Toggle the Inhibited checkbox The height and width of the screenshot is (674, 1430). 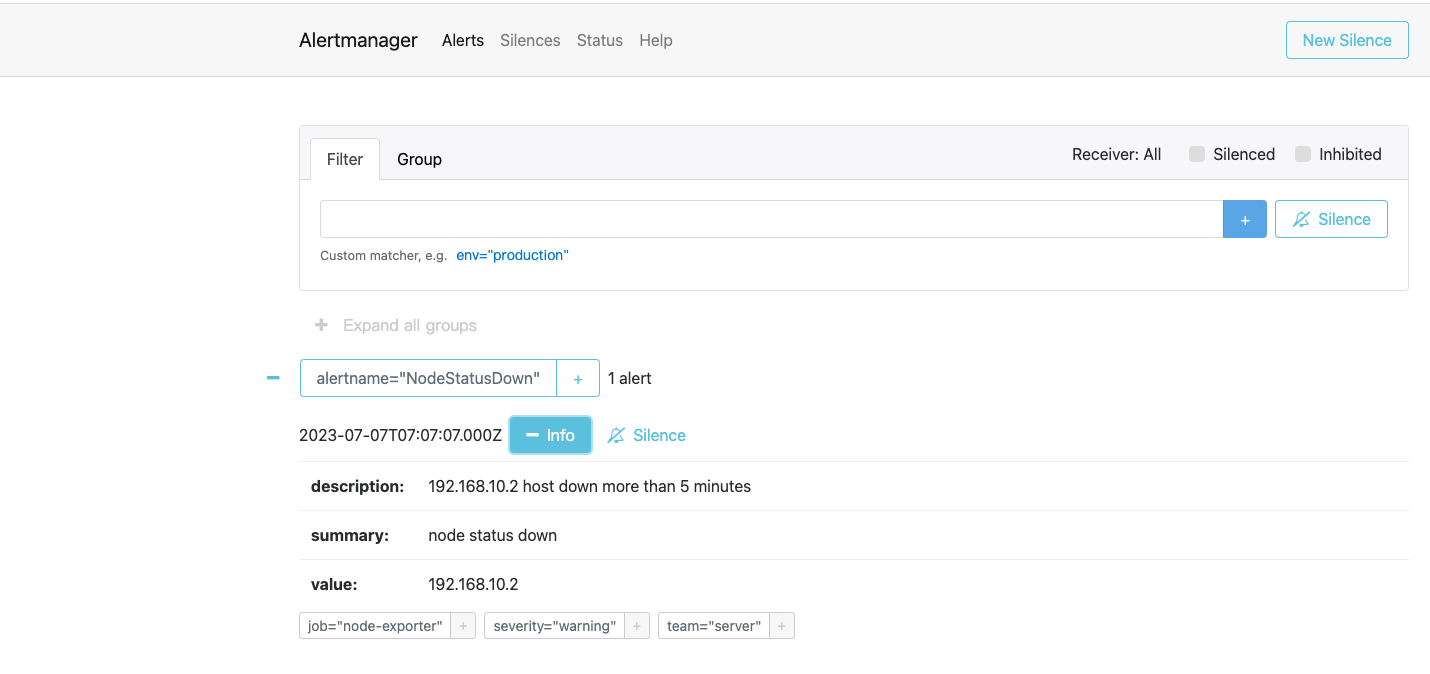[x=1302, y=154]
